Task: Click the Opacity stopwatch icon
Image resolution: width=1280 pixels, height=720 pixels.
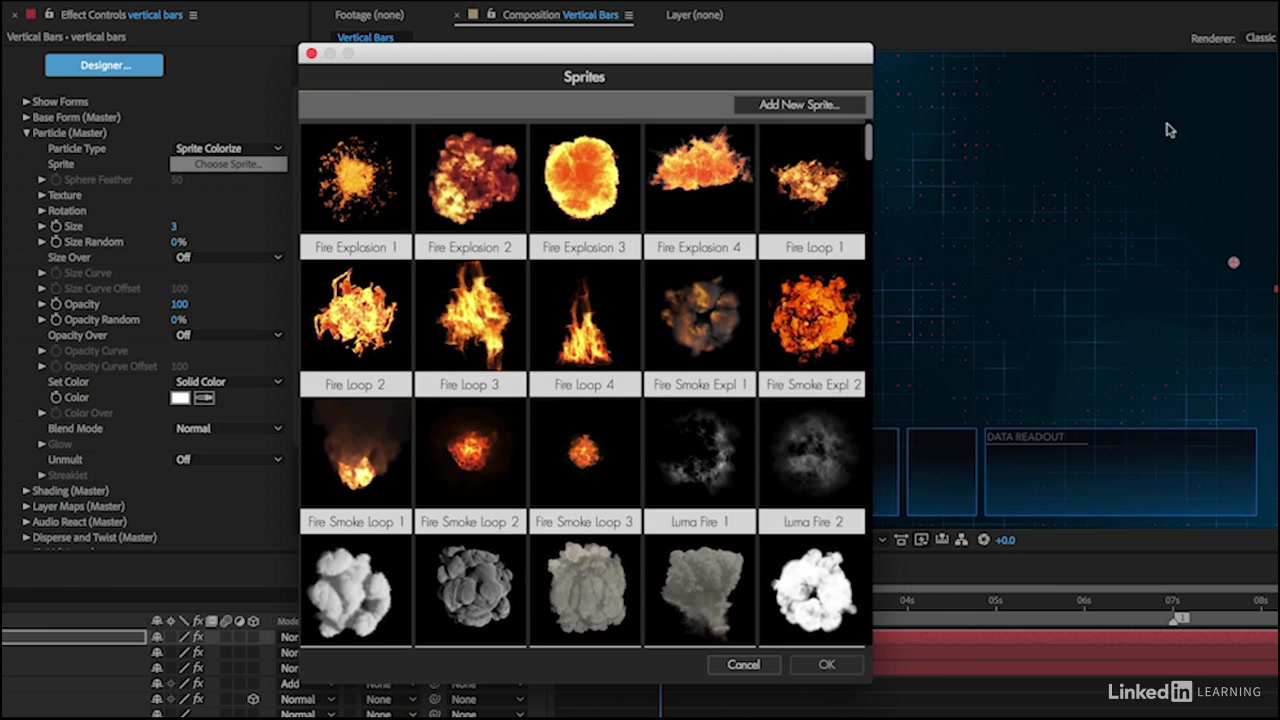Action: 56,304
